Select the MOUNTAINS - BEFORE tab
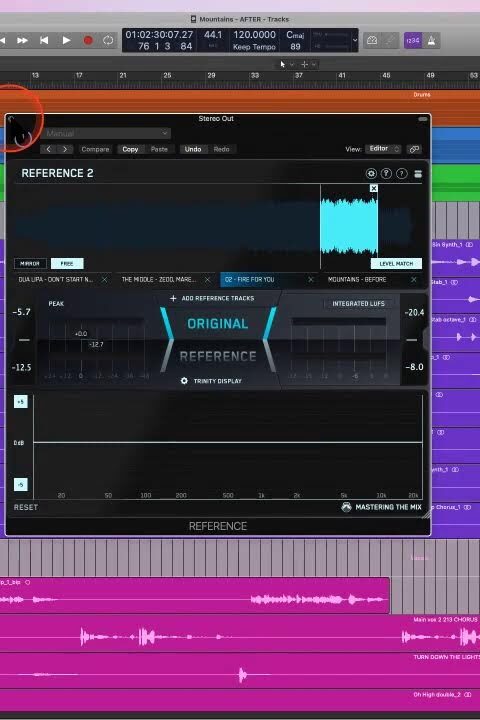This screenshot has width=480, height=720. click(357, 279)
